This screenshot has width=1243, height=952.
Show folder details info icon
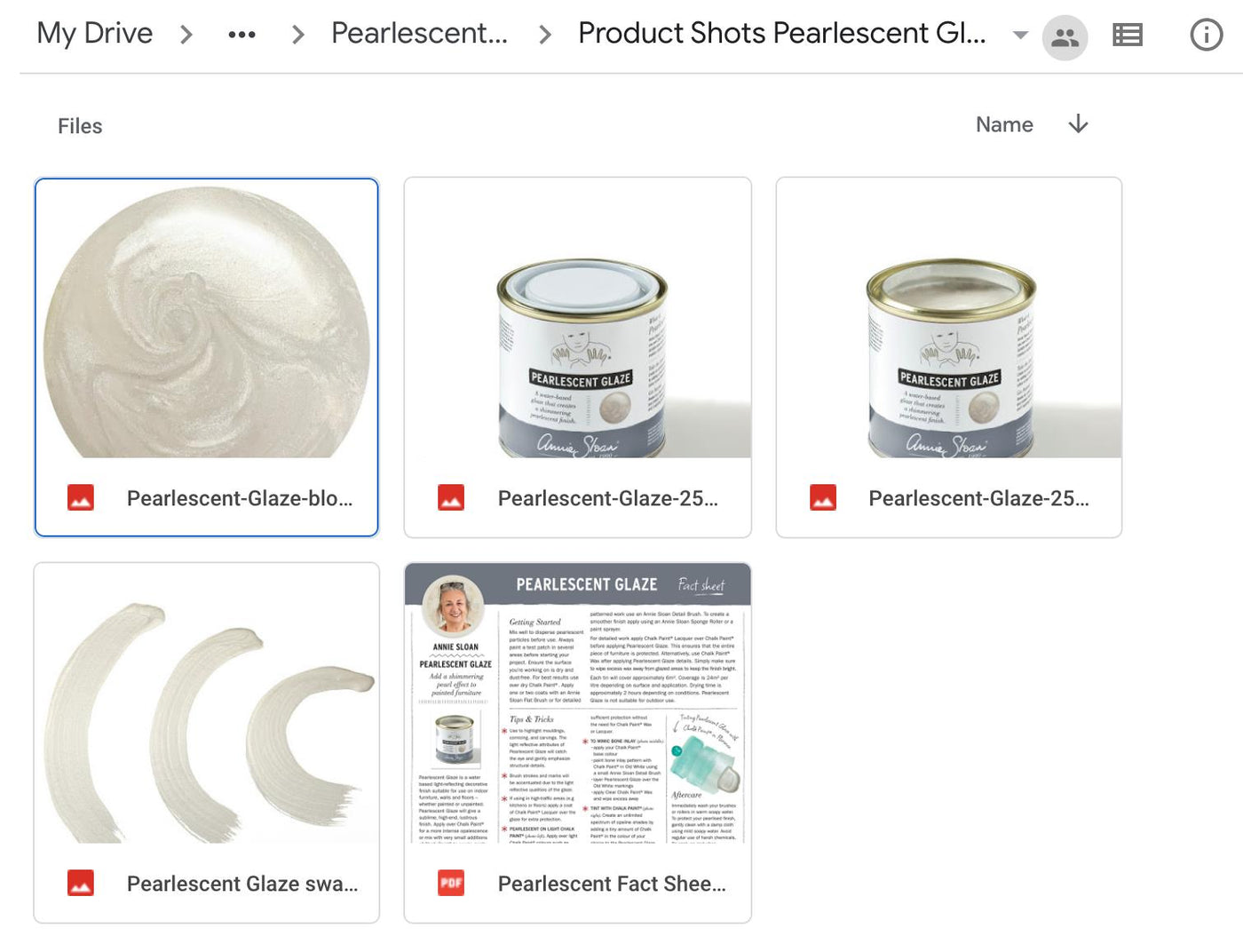tap(1206, 36)
